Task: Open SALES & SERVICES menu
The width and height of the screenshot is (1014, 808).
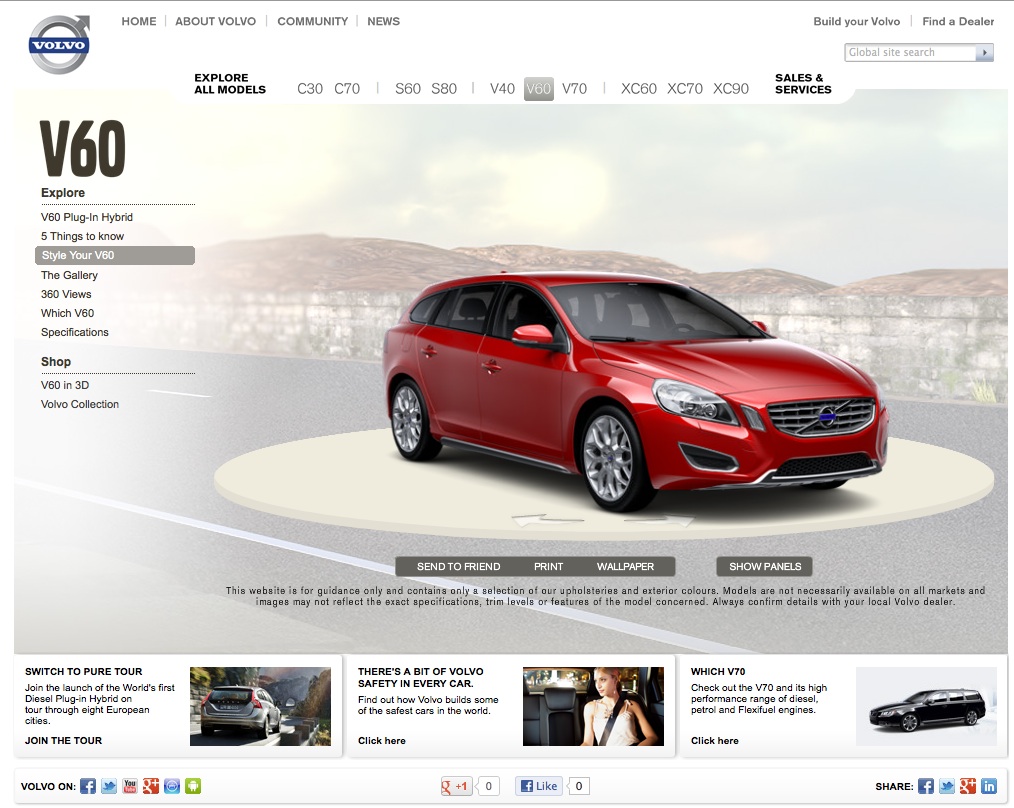Action: pyautogui.click(x=803, y=83)
